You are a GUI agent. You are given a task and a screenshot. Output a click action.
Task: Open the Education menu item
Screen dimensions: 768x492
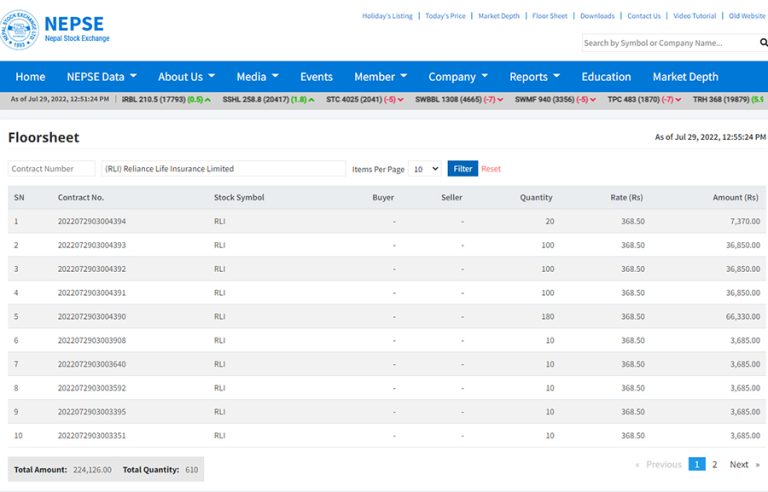click(x=606, y=77)
